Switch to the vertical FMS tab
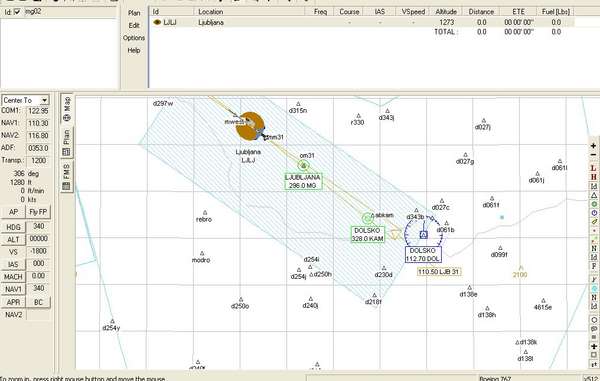Image resolution: width=600 pixels, height=381 pixels. pyautogui.click(x=67, y=177)
